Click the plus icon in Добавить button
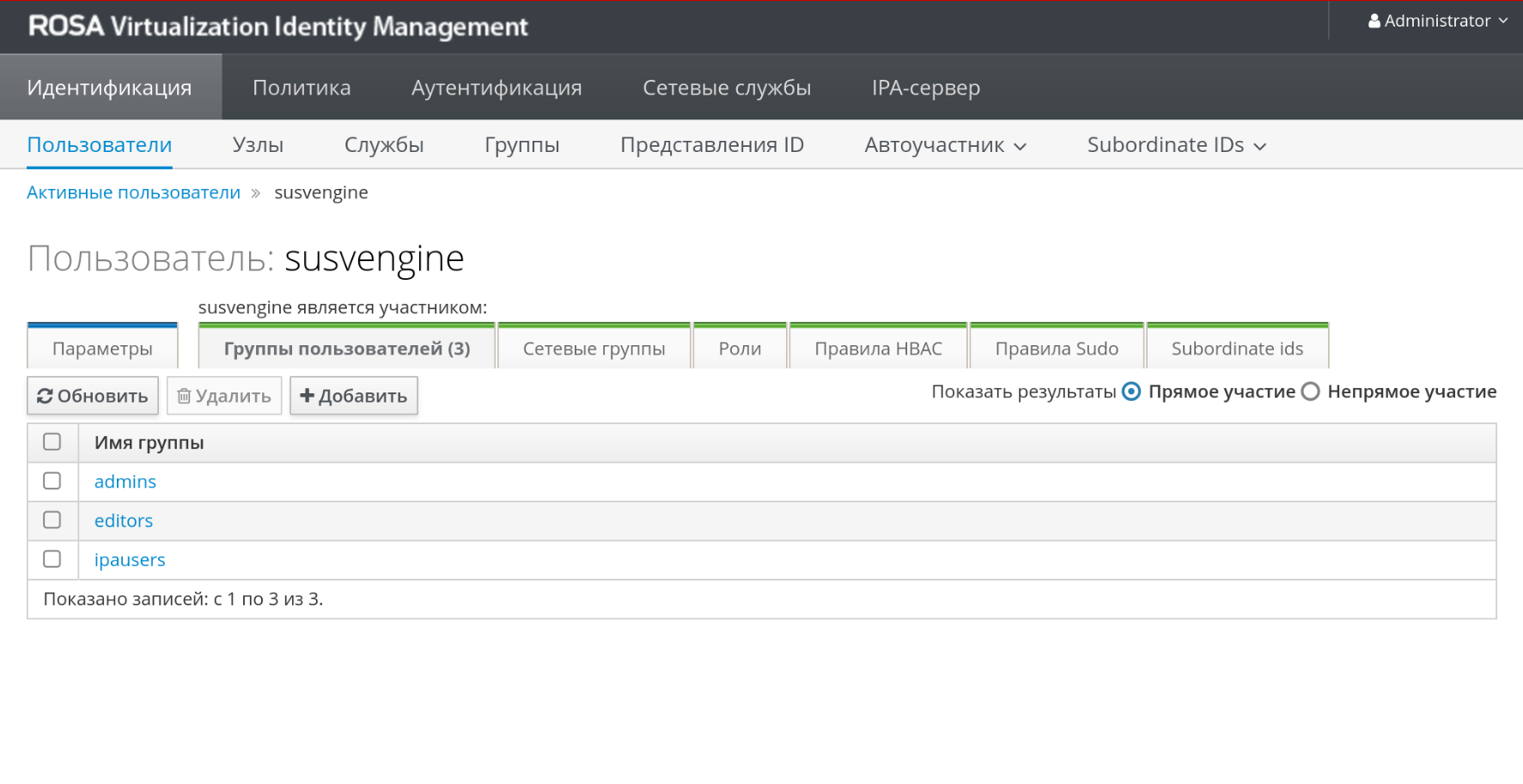 point(307,396)
